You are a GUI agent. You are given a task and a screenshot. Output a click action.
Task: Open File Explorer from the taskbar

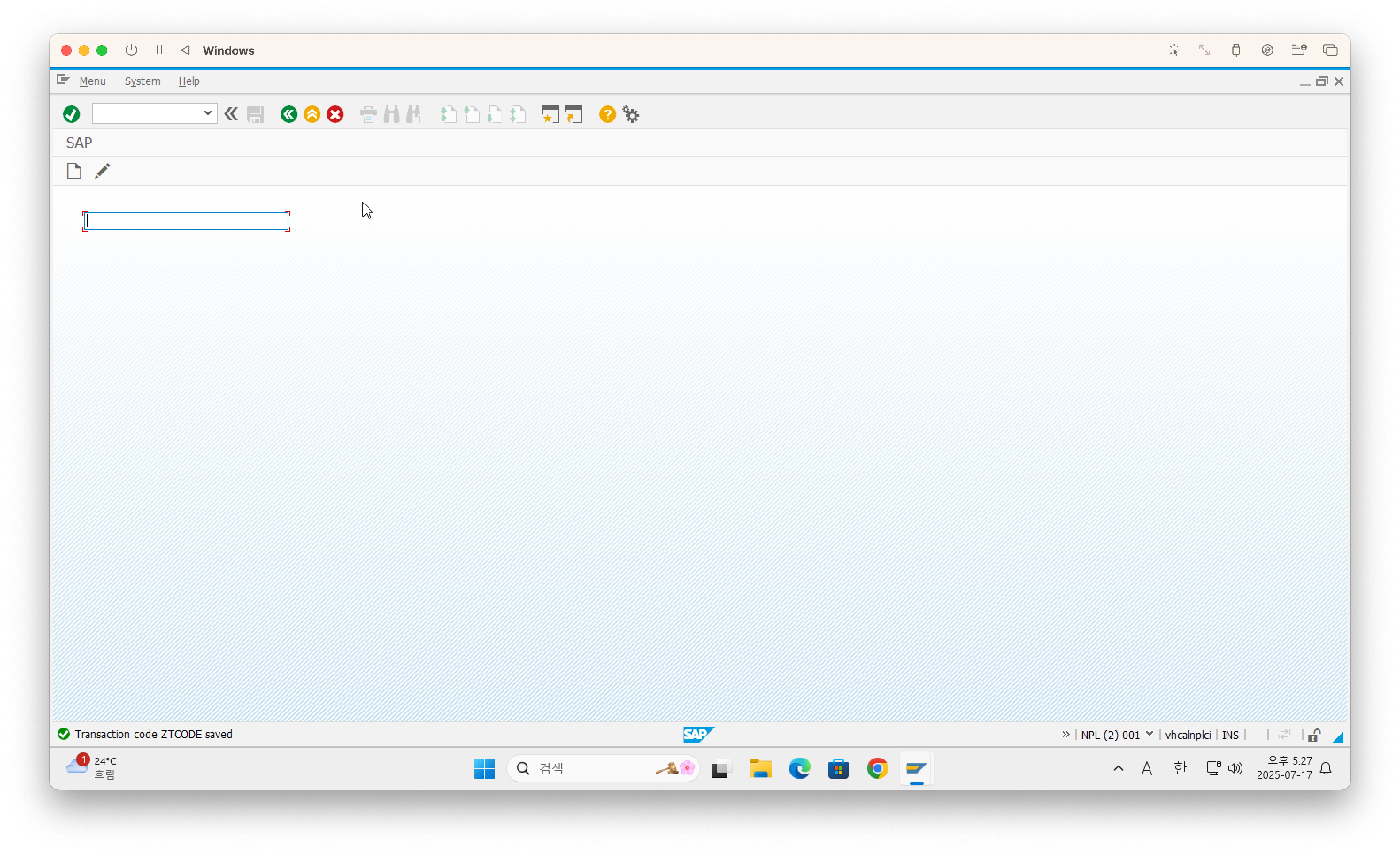click(x=760, y=768)
